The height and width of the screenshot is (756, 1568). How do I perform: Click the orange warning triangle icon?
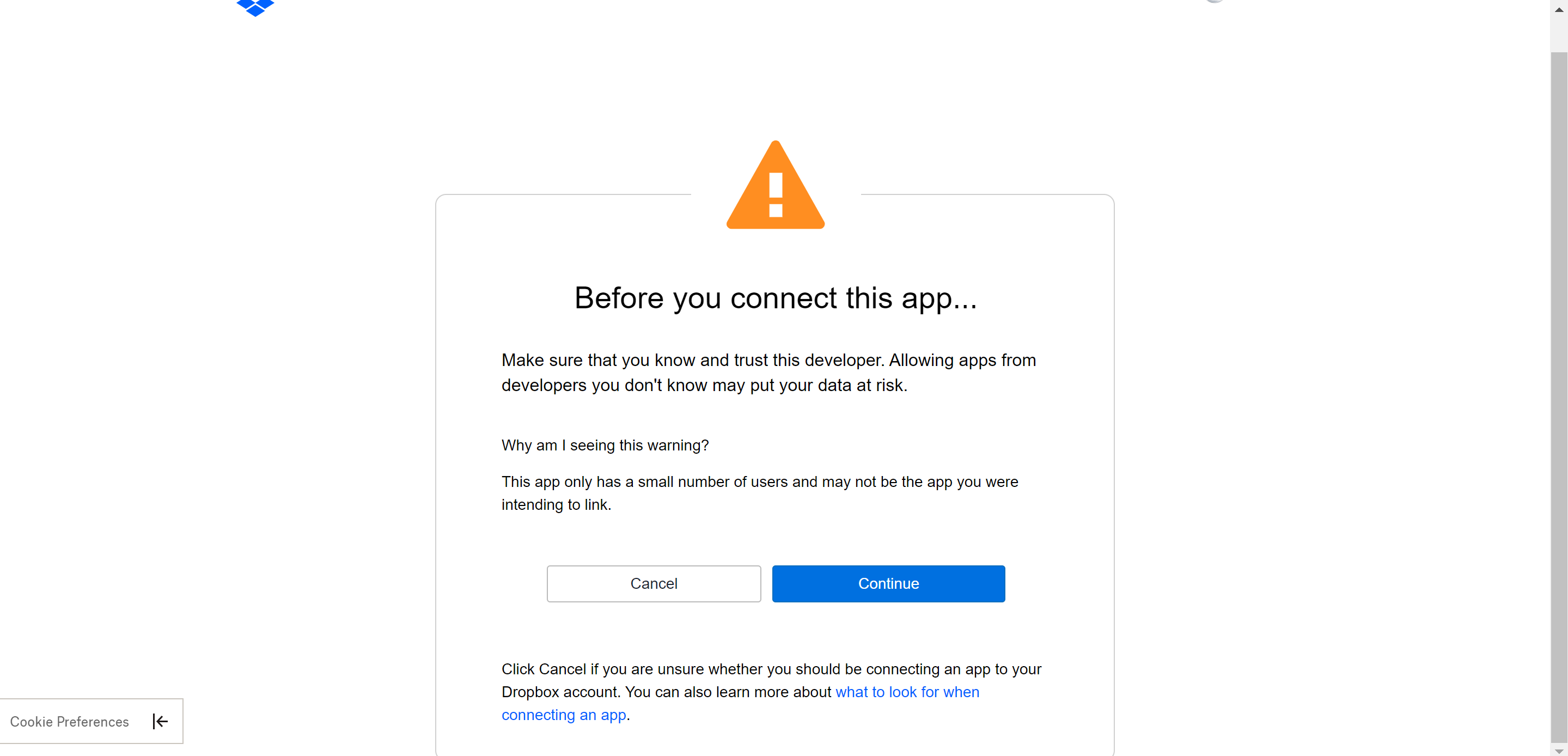(776, 185)
